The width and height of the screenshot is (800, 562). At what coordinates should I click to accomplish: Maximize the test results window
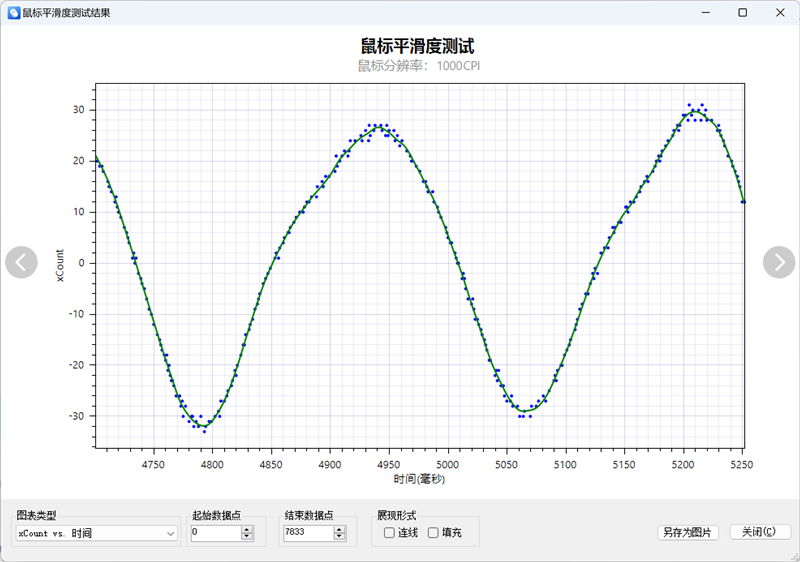tap(742, 13)
